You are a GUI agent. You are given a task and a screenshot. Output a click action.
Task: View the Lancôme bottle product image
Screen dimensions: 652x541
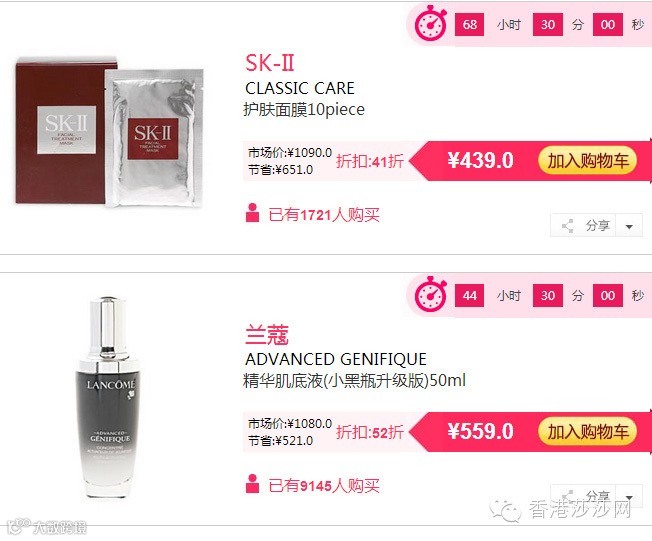109,397
